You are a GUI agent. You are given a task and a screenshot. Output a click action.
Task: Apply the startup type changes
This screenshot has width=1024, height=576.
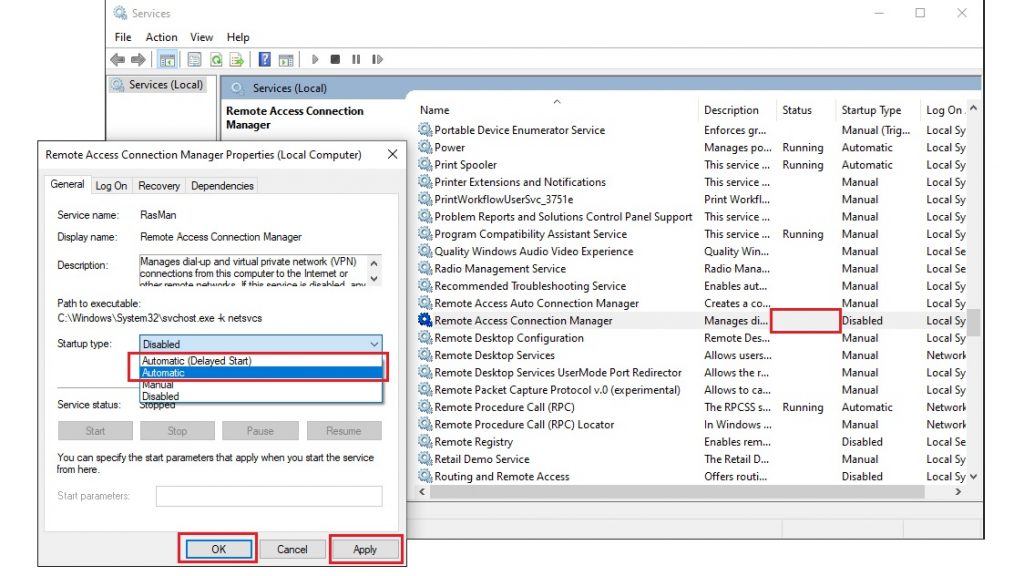365,549
